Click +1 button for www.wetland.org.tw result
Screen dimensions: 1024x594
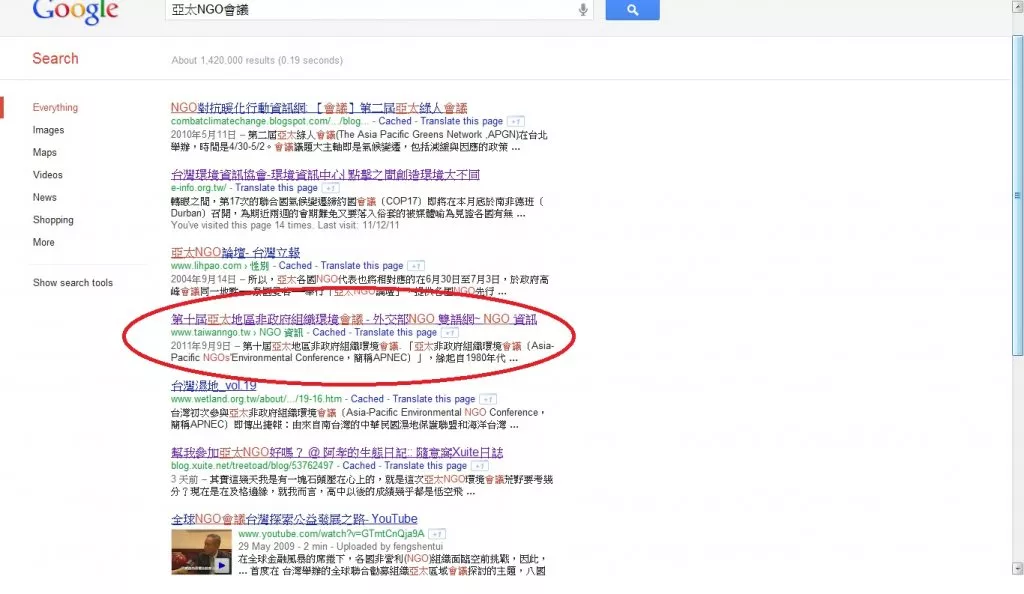(x=488, y=399)
